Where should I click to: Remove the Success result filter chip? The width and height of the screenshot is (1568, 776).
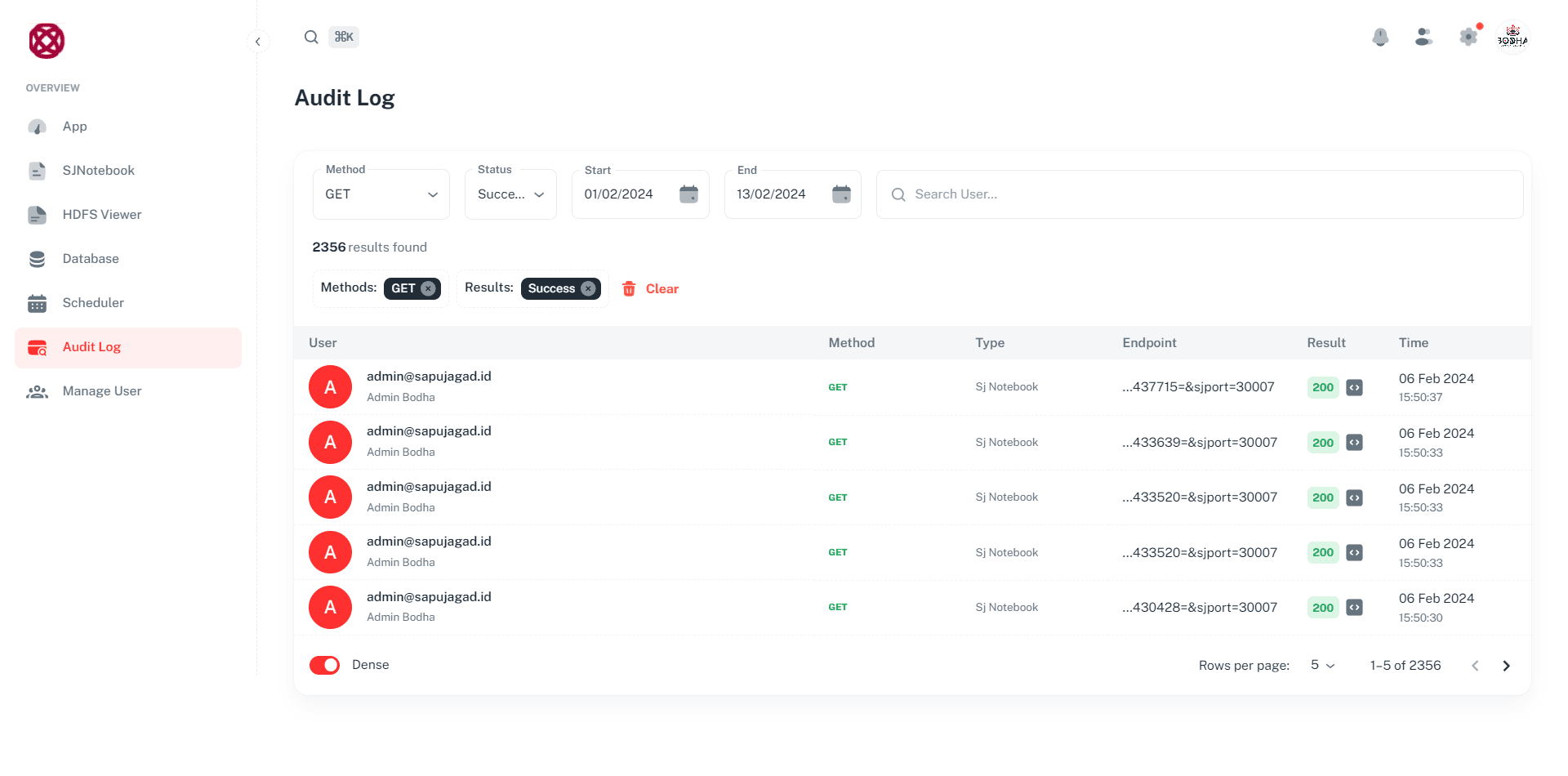click(x=588, y=288)
